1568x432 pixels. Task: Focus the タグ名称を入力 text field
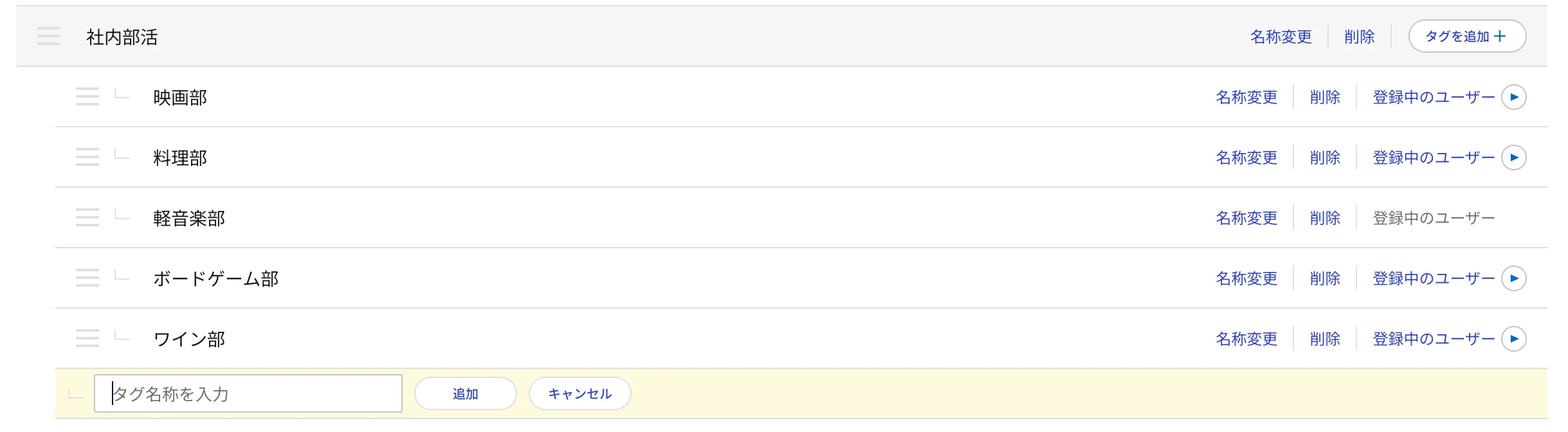click(248, 393)
